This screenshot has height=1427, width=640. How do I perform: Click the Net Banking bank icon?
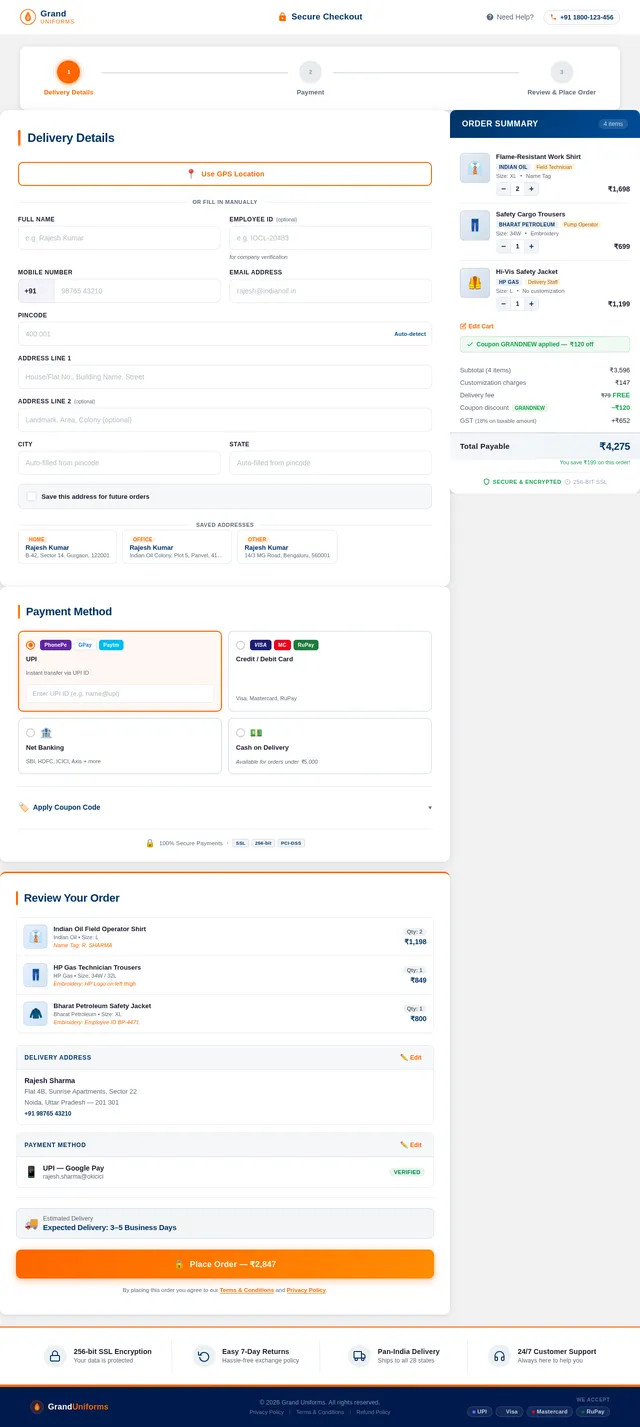pyautogui.click(x=47, y=732)
